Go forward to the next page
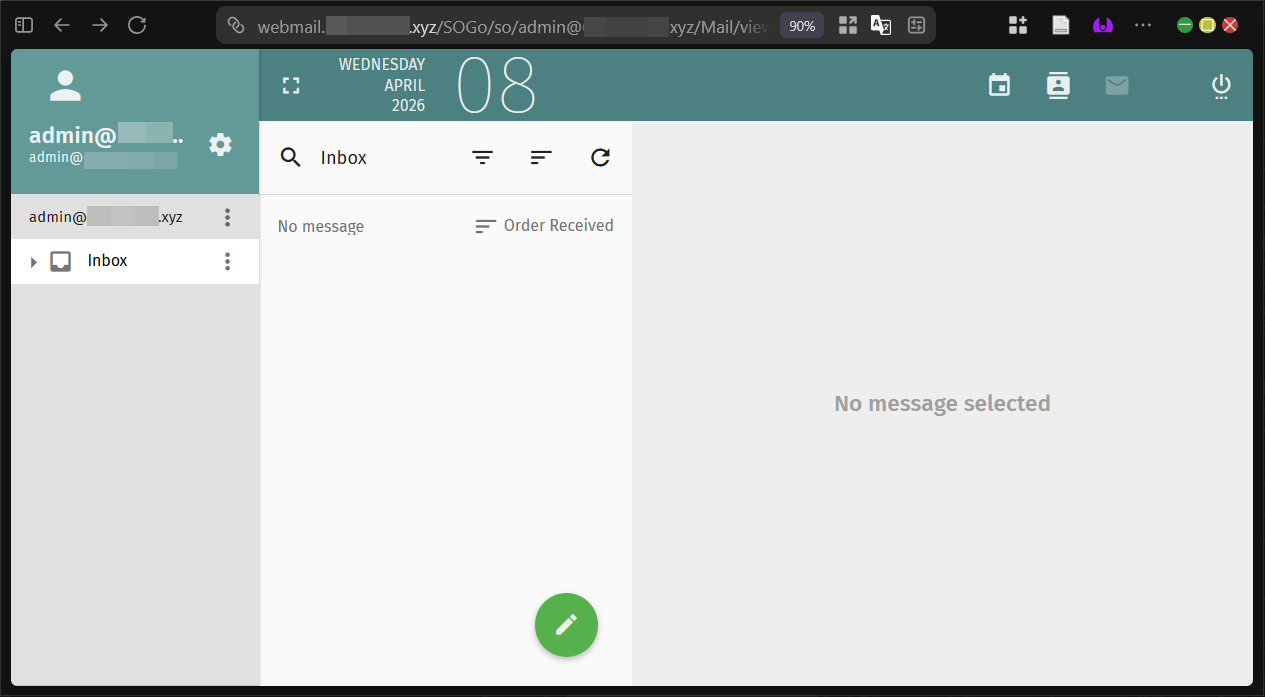Viewport: 1265px width, 697px height. click(100, 25)
